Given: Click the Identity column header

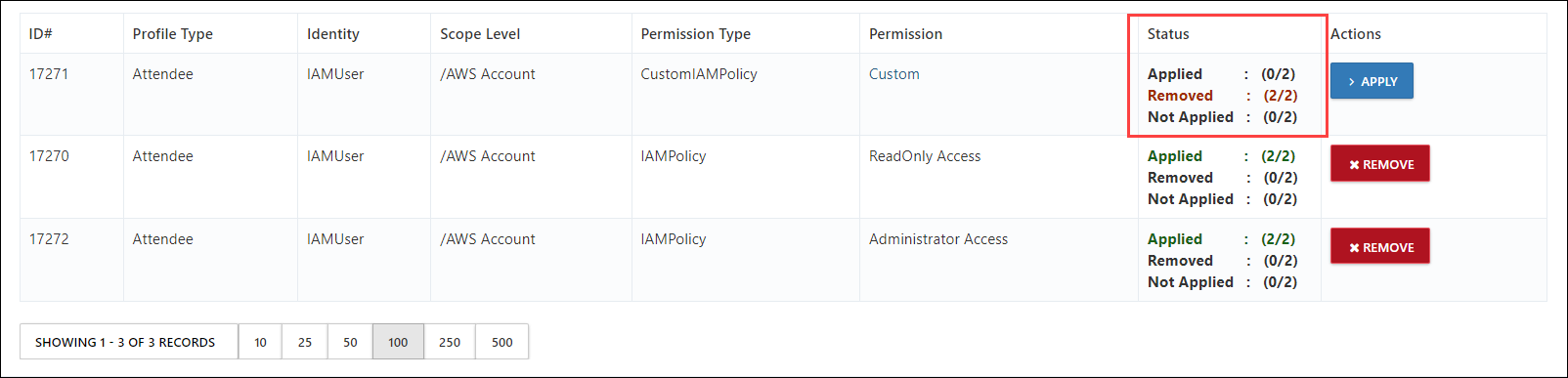Looking at the screenshot, I should (x=333, y=34).
